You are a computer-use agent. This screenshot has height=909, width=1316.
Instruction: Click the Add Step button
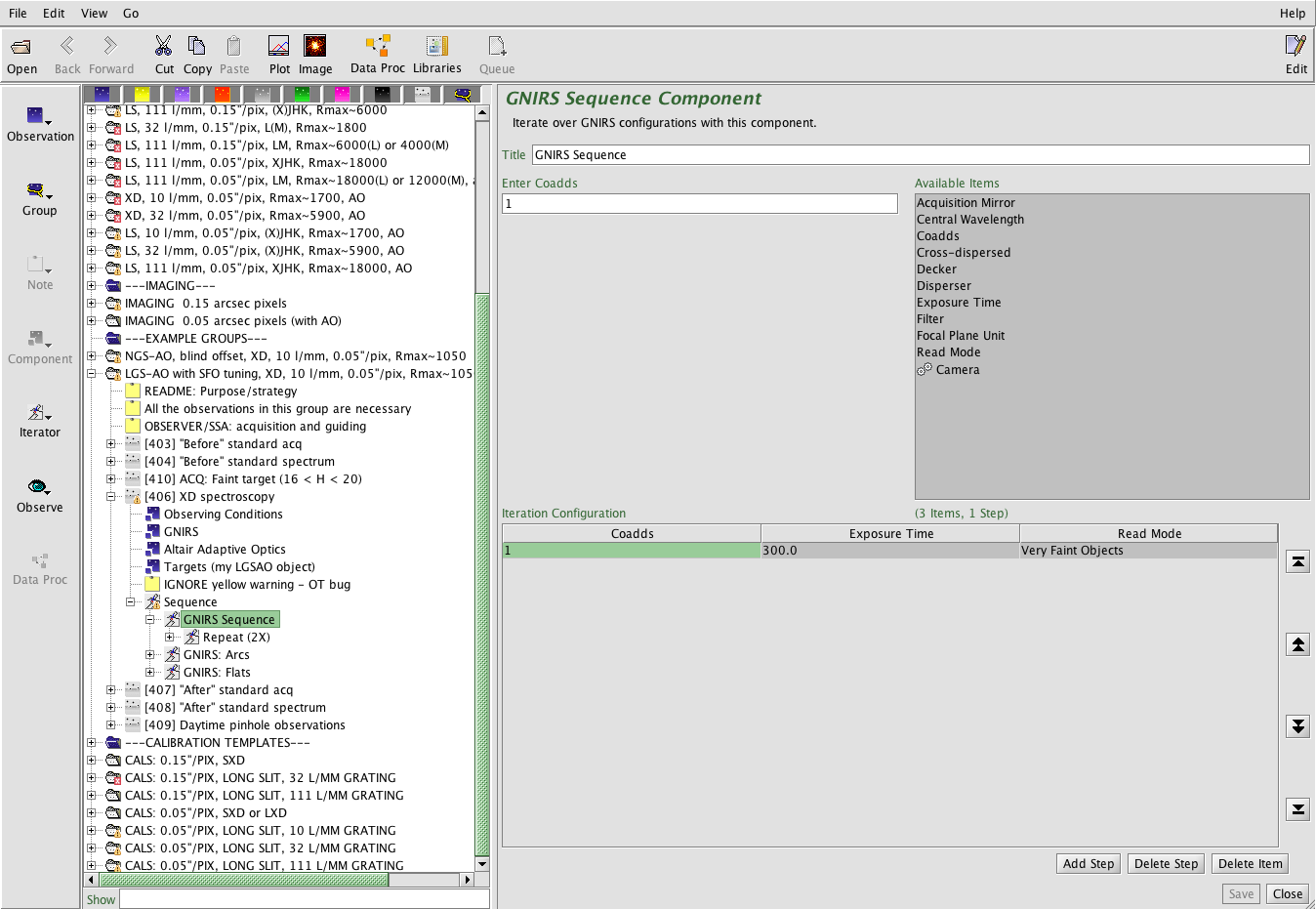point(1089,864)
